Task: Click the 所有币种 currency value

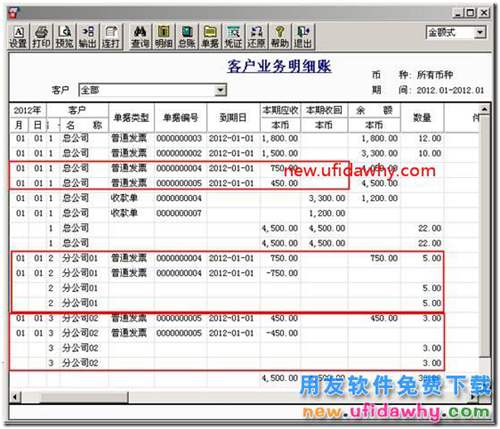Action: (x=435, y=75)
